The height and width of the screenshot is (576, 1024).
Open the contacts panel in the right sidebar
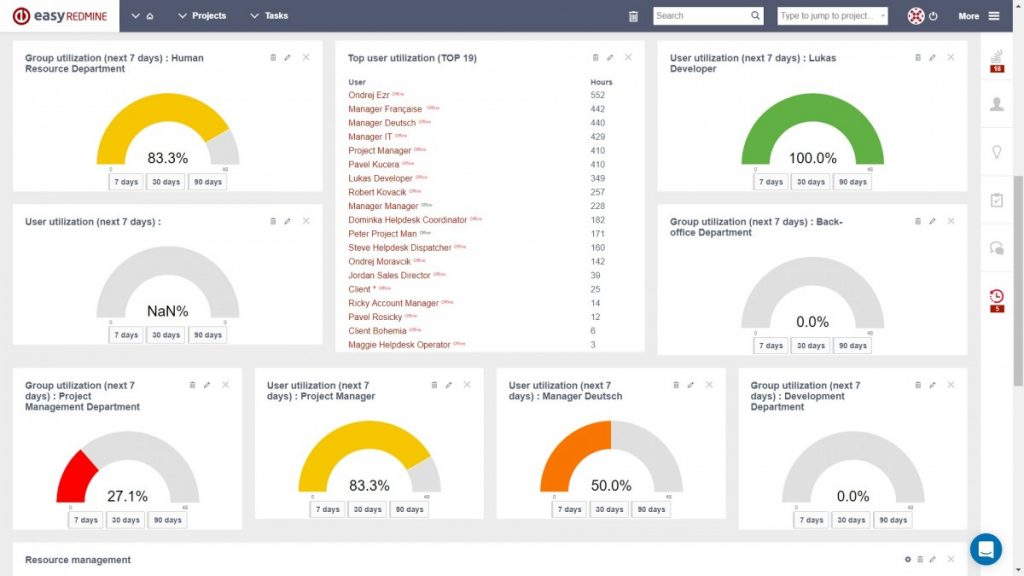(x=995, y=103)
